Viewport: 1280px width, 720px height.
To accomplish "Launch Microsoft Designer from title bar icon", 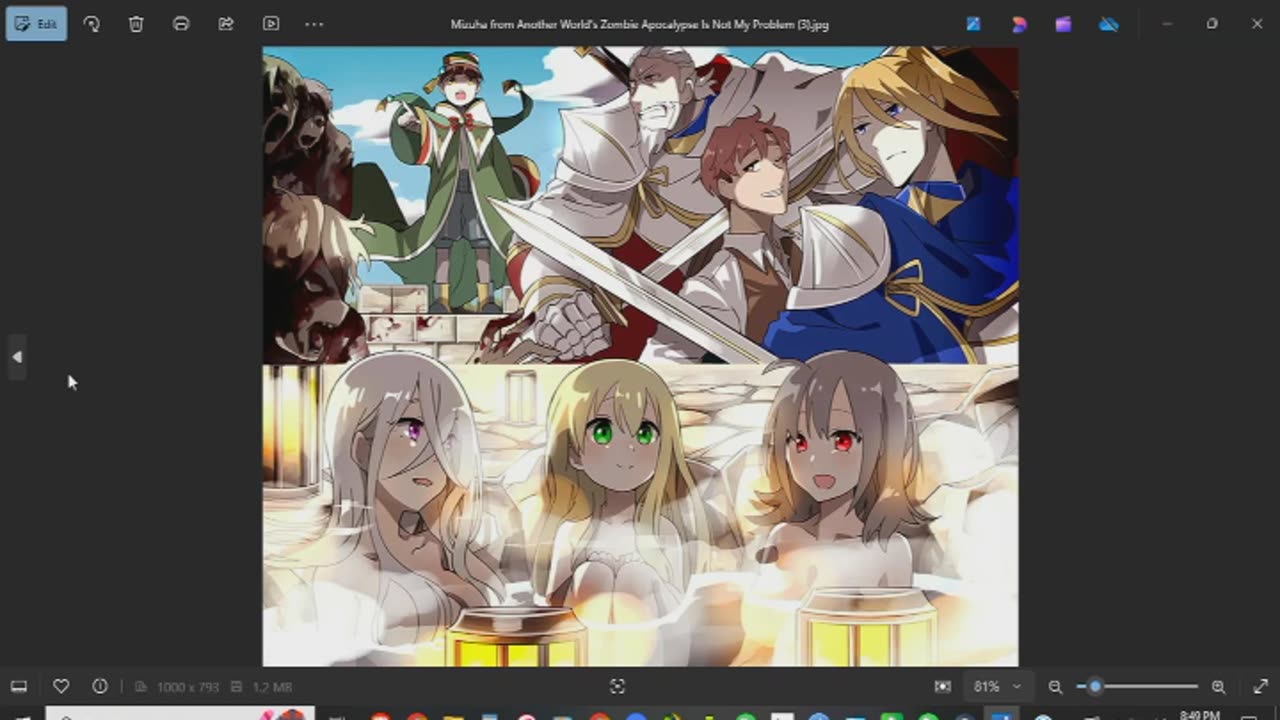I will (1019, 24).
